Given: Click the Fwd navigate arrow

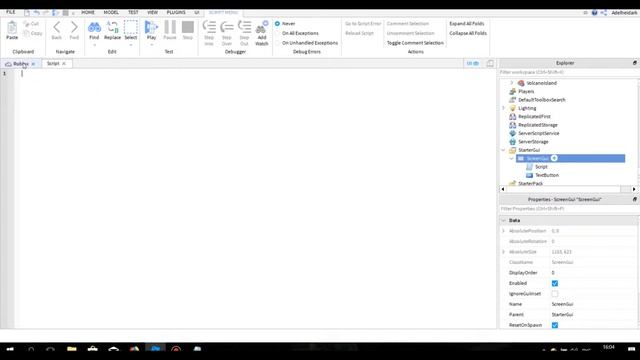Looking at the screenshot, I should click(x=74, y=27).
